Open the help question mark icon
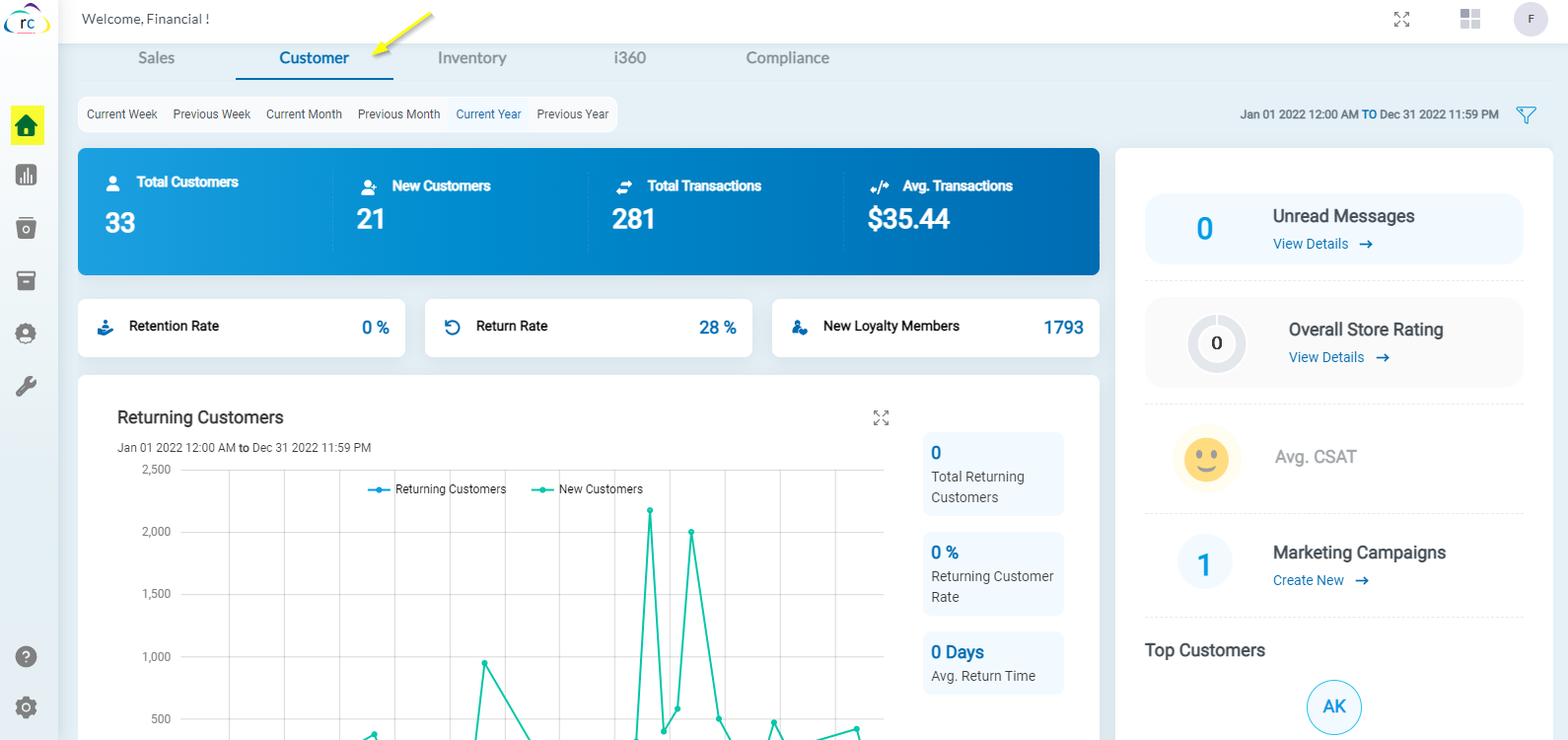The image size is (1568, 740). pyautogui.click(x=27, y=656)
